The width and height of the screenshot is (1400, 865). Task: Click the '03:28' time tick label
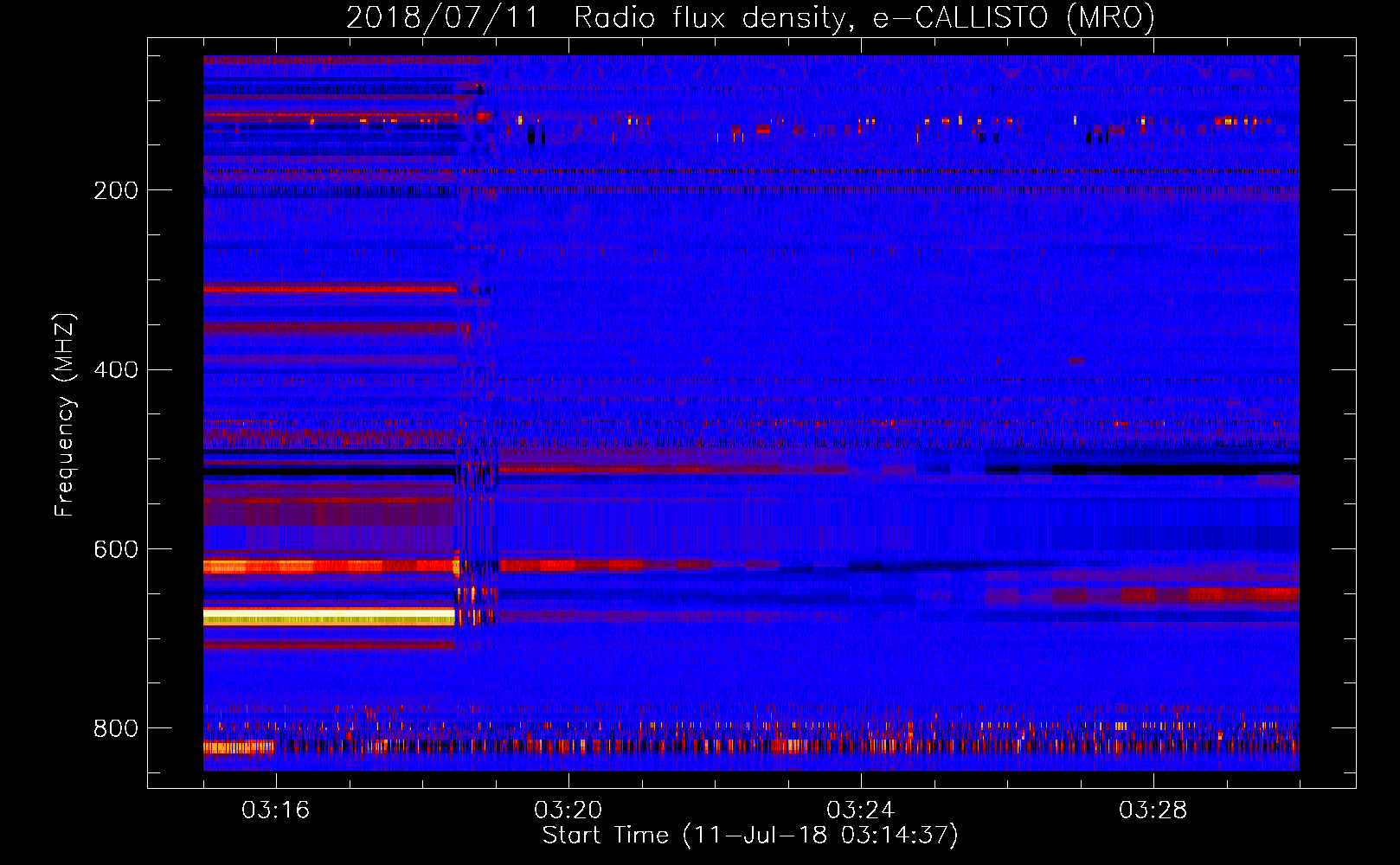point(1153,811)
